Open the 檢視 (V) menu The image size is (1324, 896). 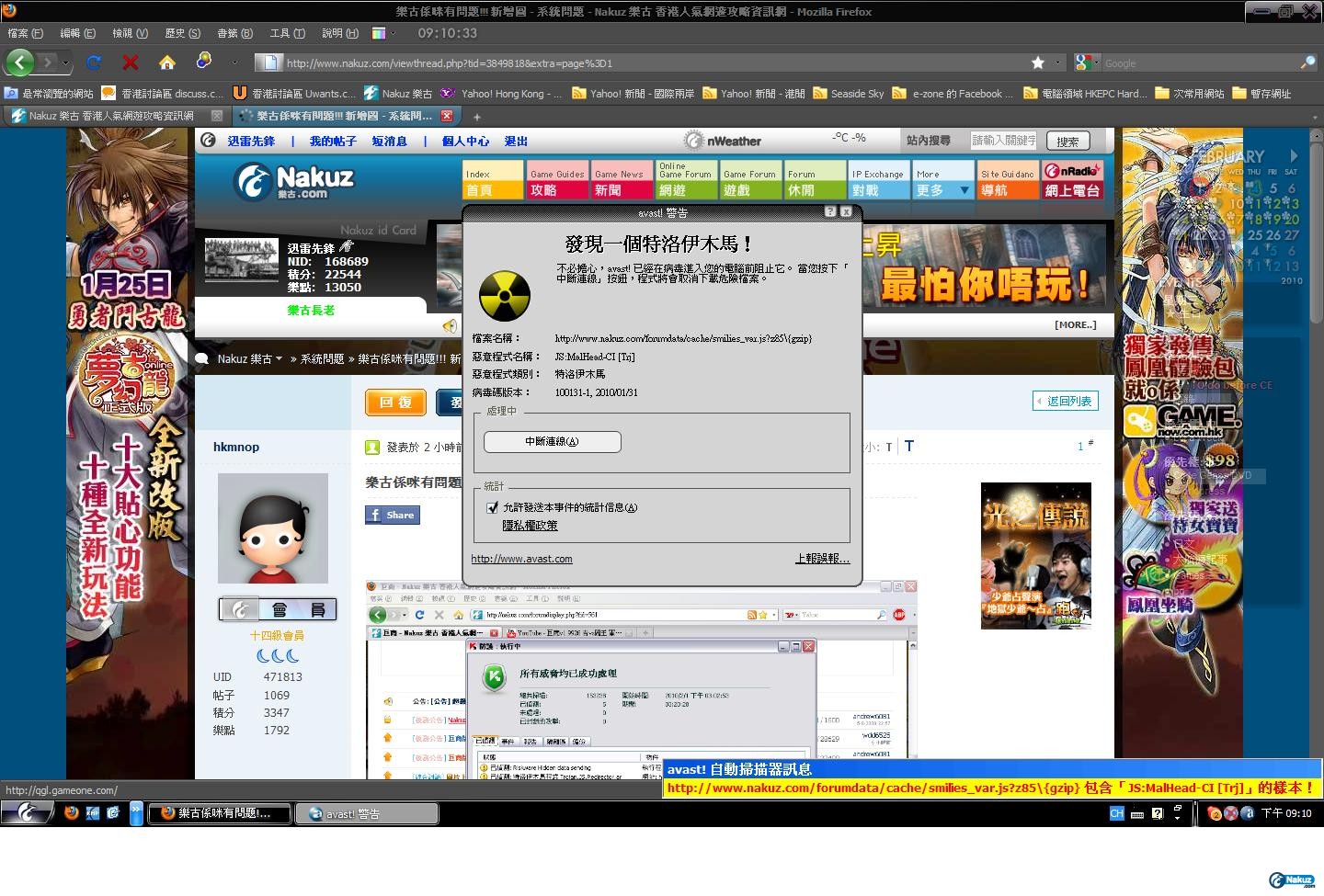[130, 33]
